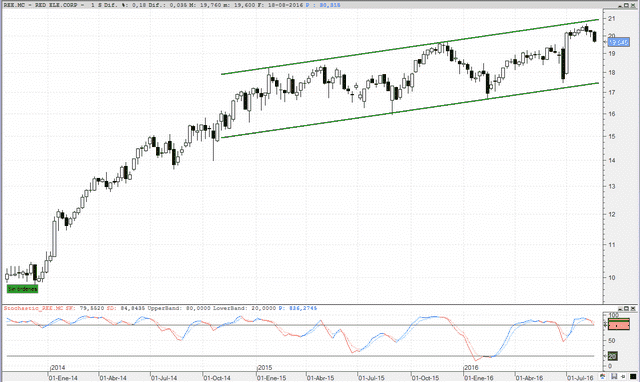Click the '01-Jul-14' date axis label
The image size is (640, 382).
164,378
